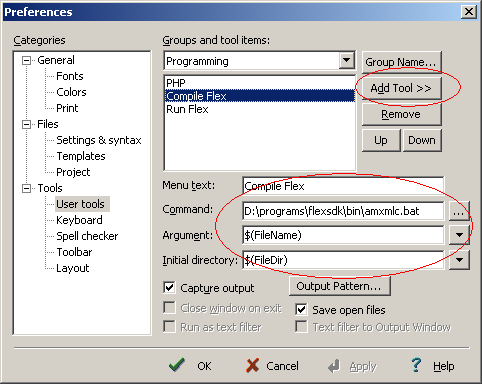Collapse the Tools tree node
Viewport: 482px width, 384px height.
[26, 189]
